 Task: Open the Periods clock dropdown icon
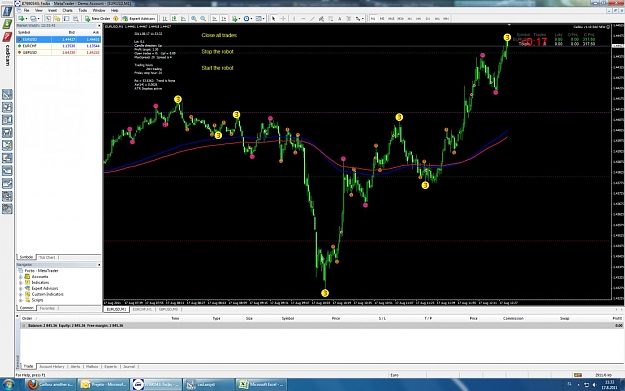coord(247,18)
